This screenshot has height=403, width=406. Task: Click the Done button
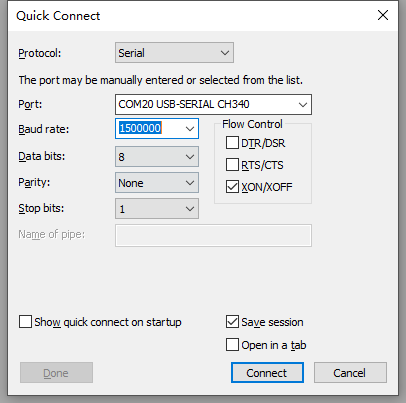(x=56, y=373)
